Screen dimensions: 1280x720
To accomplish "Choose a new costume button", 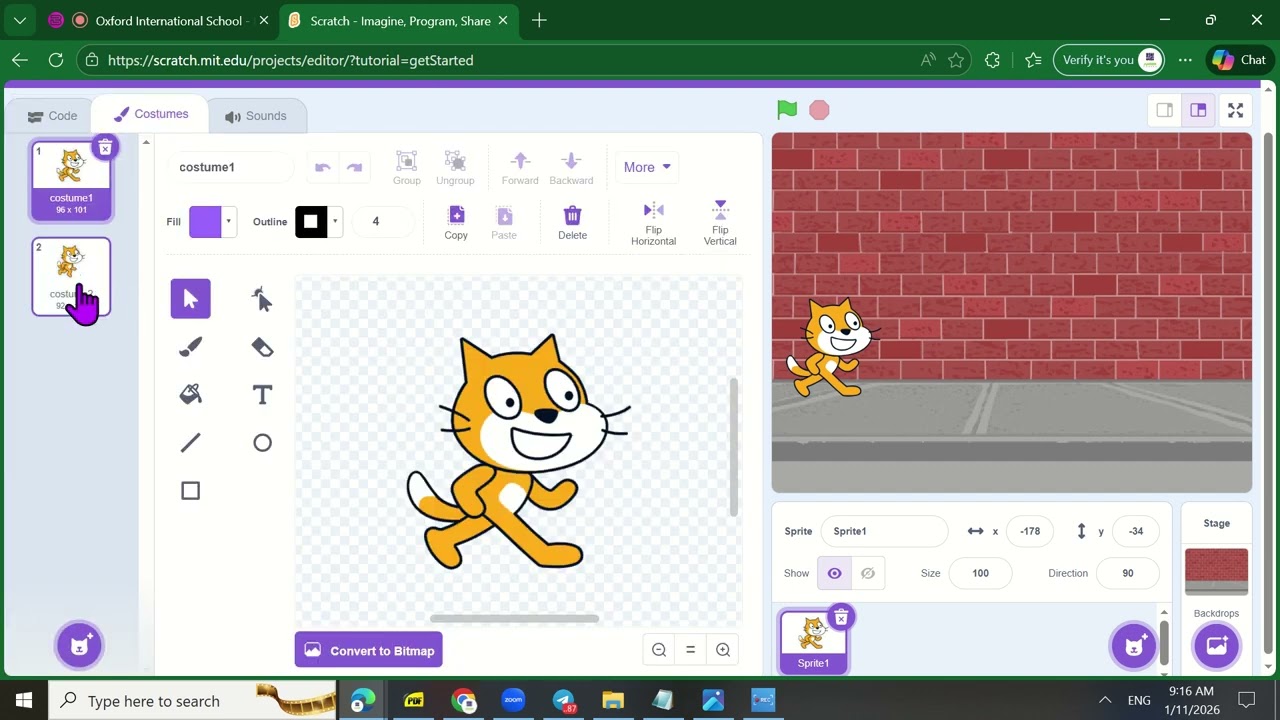I will point(79,645).
